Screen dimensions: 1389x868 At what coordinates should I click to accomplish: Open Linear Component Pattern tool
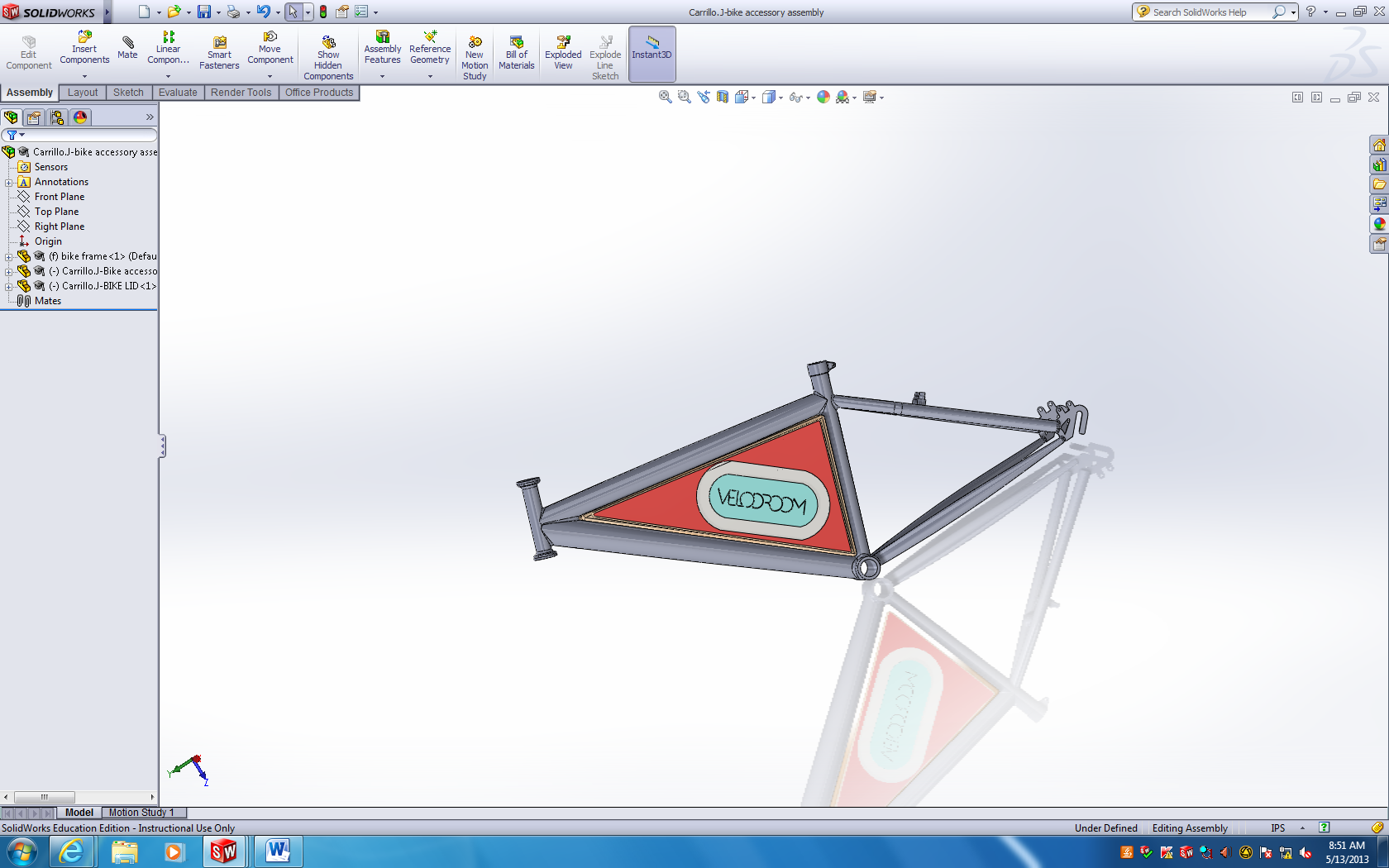pyautogui.click(x=168, y=49)
